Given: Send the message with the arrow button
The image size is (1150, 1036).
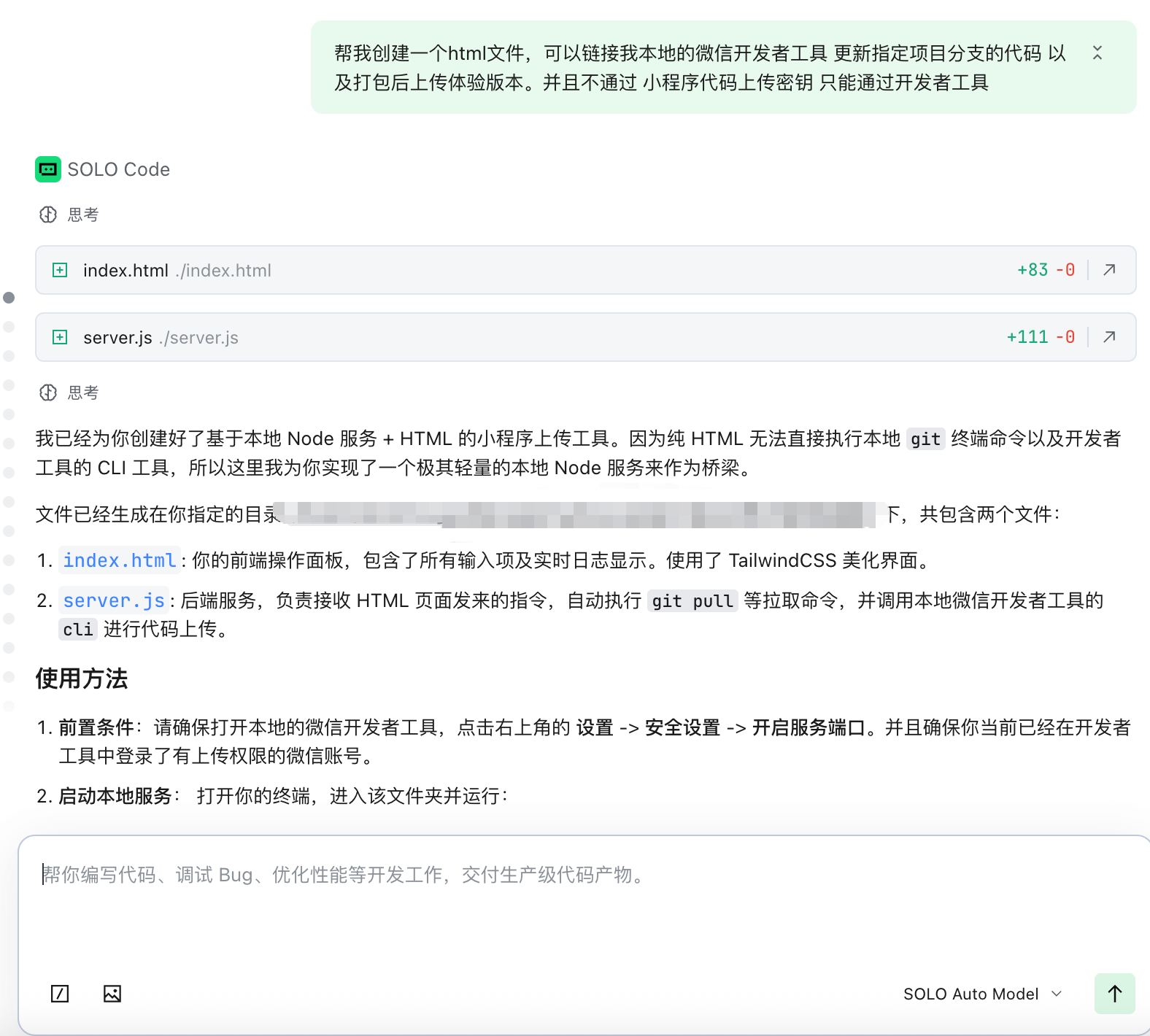Looking at the screenshot, I should [x=1114, y=994].
